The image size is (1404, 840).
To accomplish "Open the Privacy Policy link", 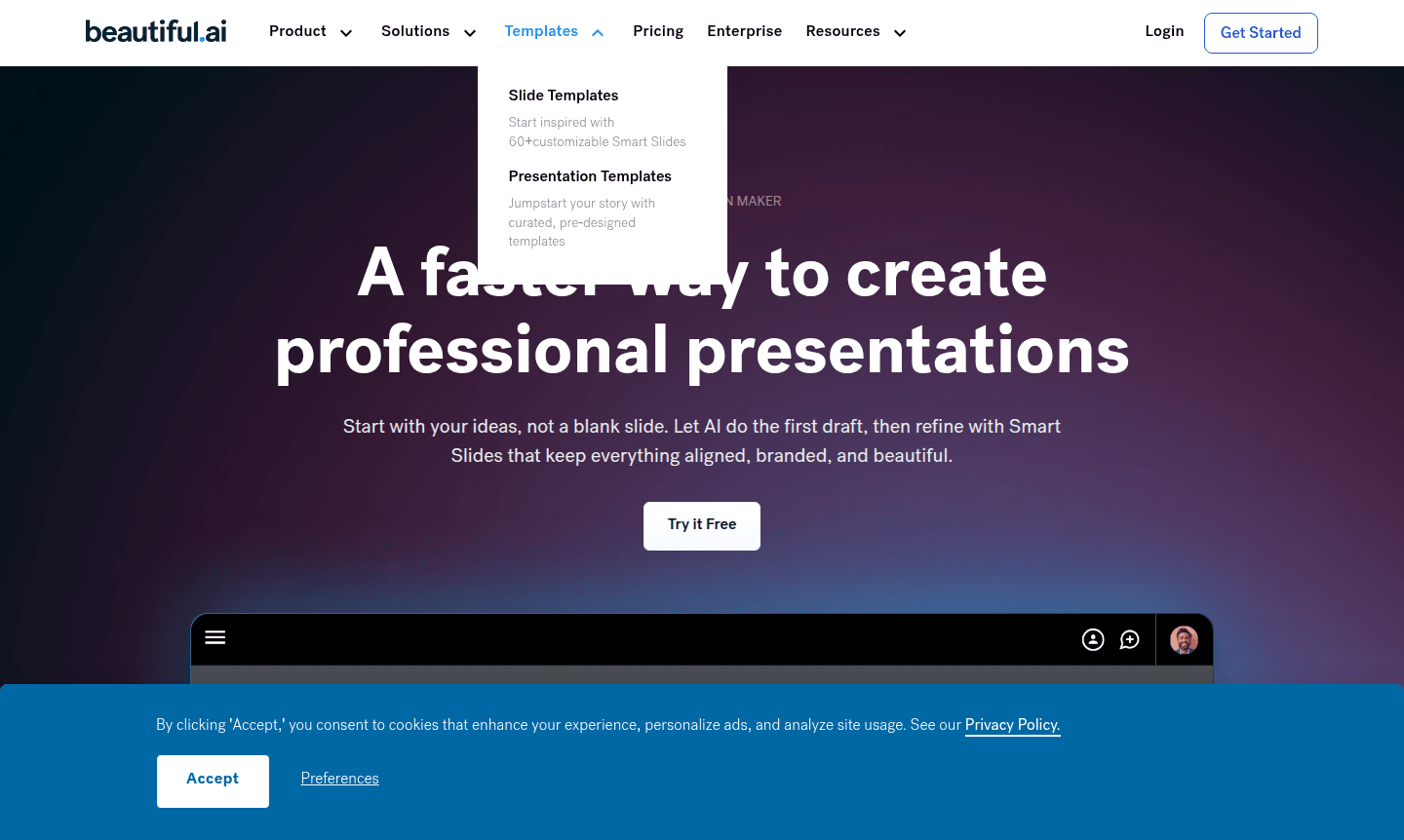I will tap(1012, 725).
